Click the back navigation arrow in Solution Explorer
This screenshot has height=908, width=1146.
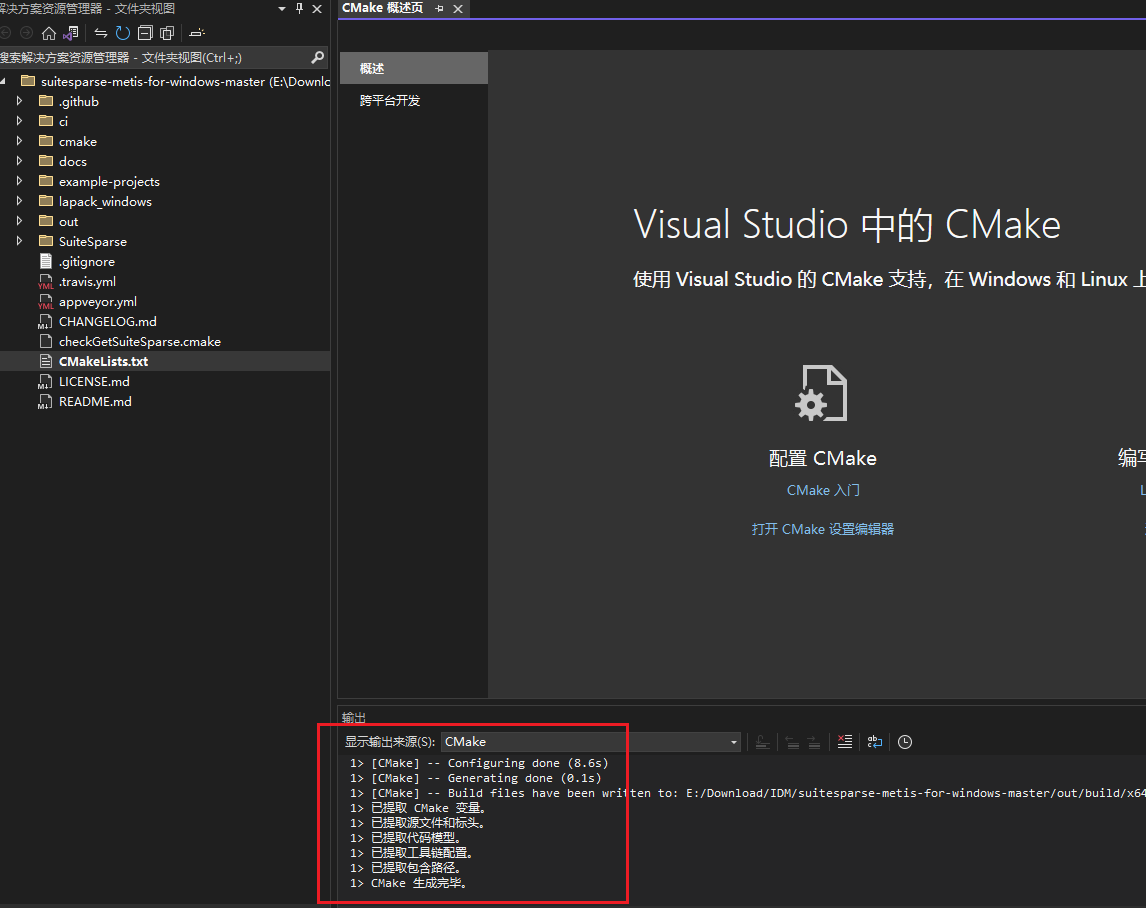(5, 33)
